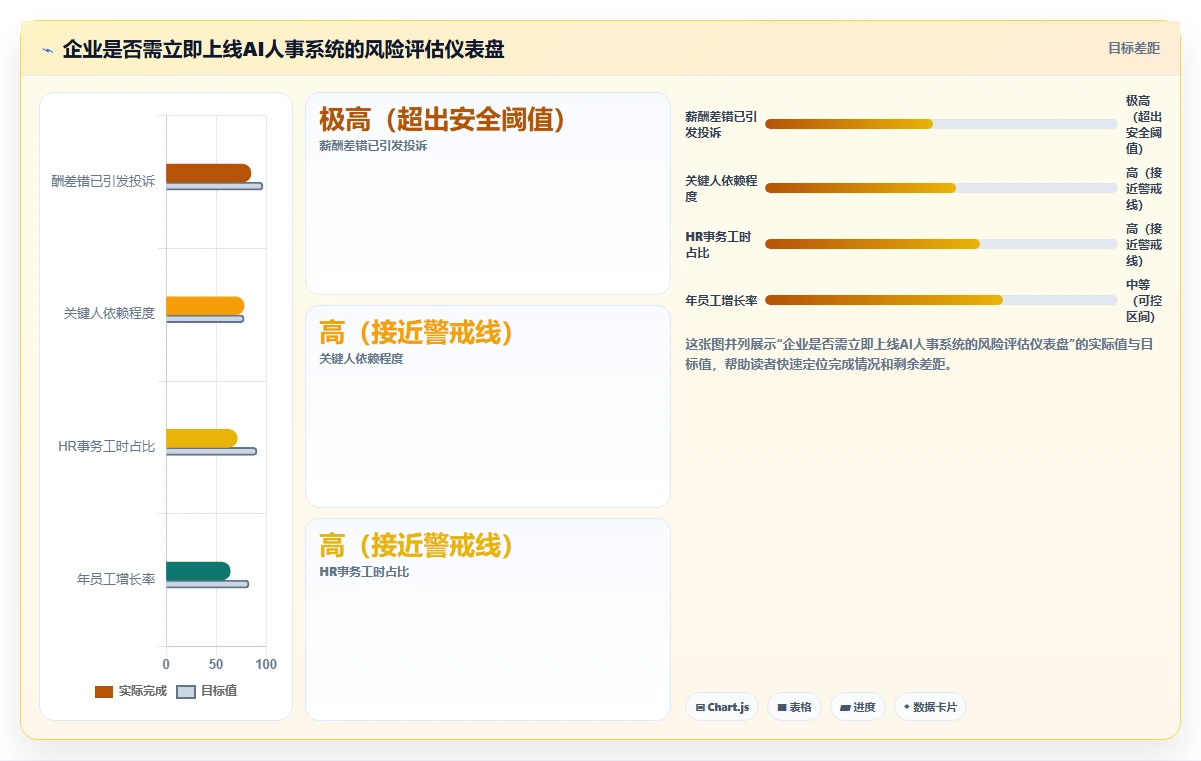
Task: Click the HR事务工时占比 card subtitle
Action: (364, 572)
